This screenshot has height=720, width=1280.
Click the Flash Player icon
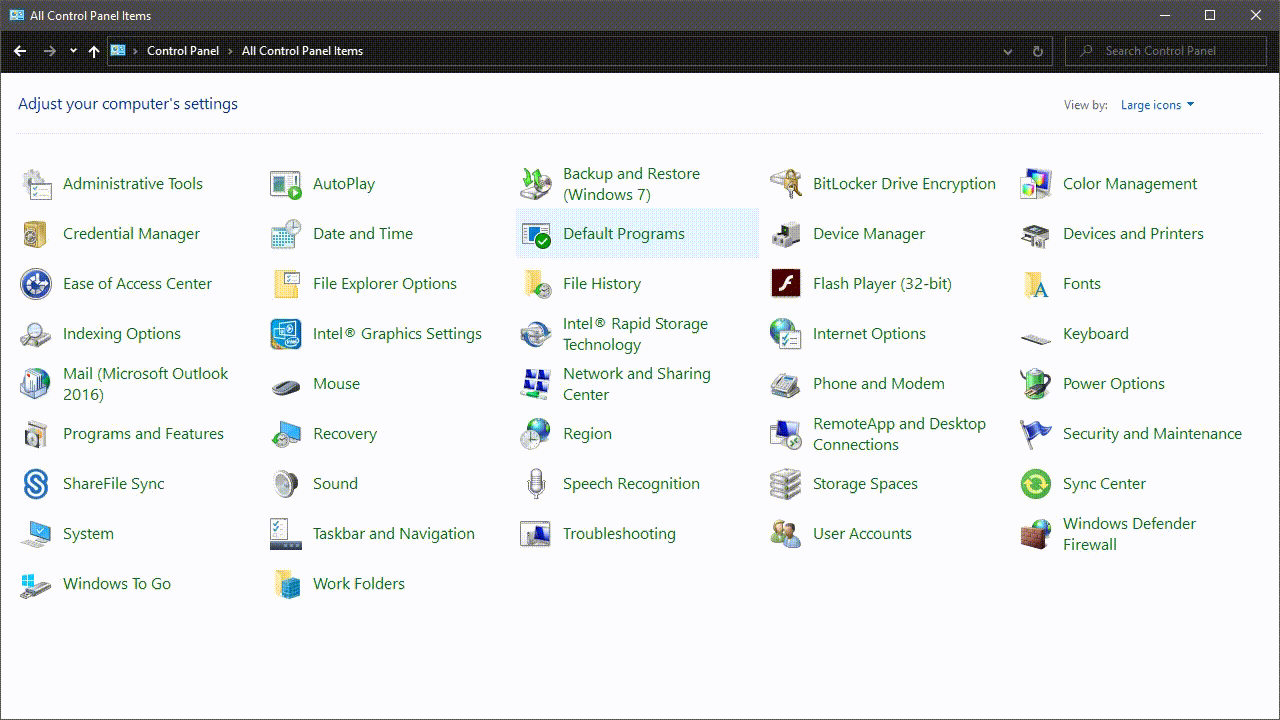[786, 284]
